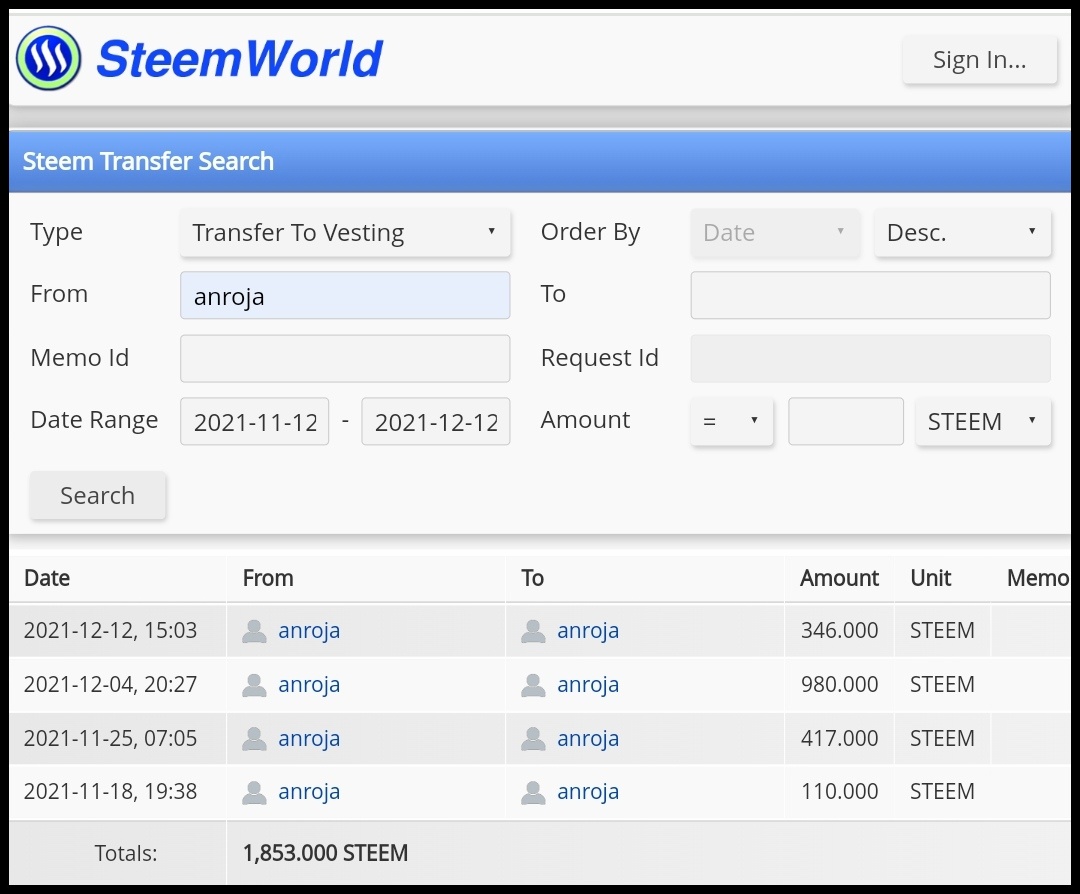1080x894 pixels.
Task: Click the To avatar icon in 346.000 row
Action: tap(533, 631)
